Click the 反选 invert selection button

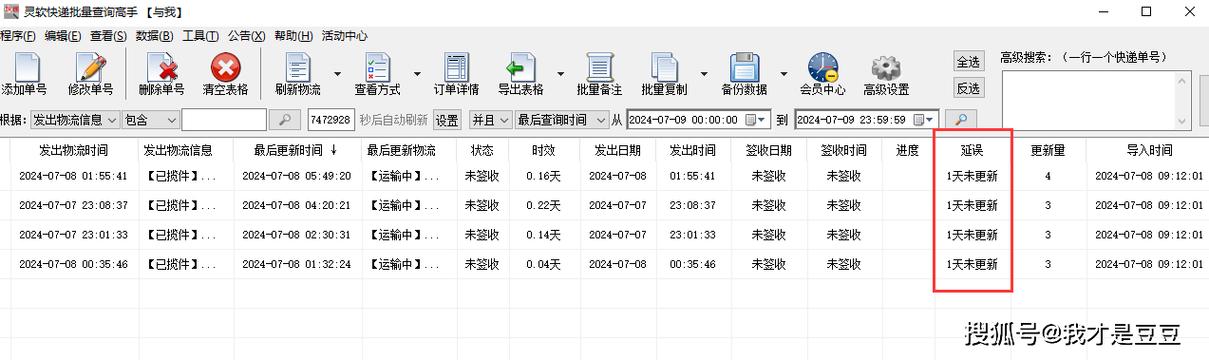pos(968,88)
